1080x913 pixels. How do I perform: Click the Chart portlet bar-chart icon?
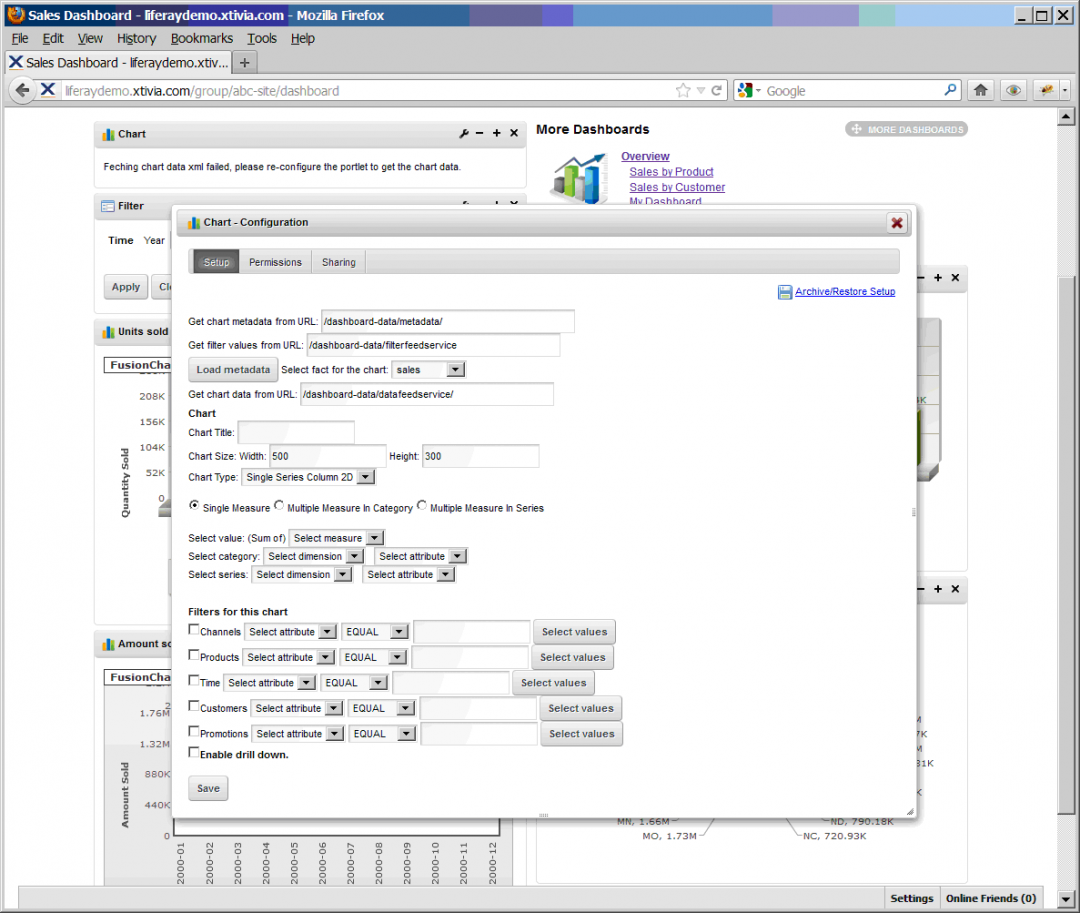click(x=109, y=133)
